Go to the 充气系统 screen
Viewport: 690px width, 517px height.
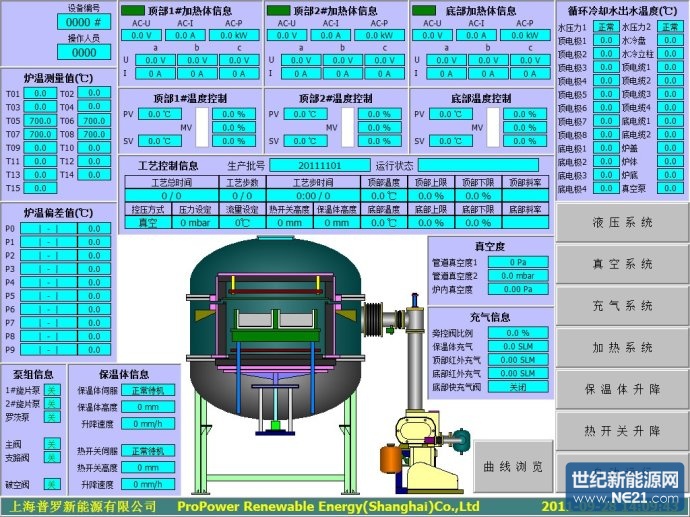click(622, 305)
